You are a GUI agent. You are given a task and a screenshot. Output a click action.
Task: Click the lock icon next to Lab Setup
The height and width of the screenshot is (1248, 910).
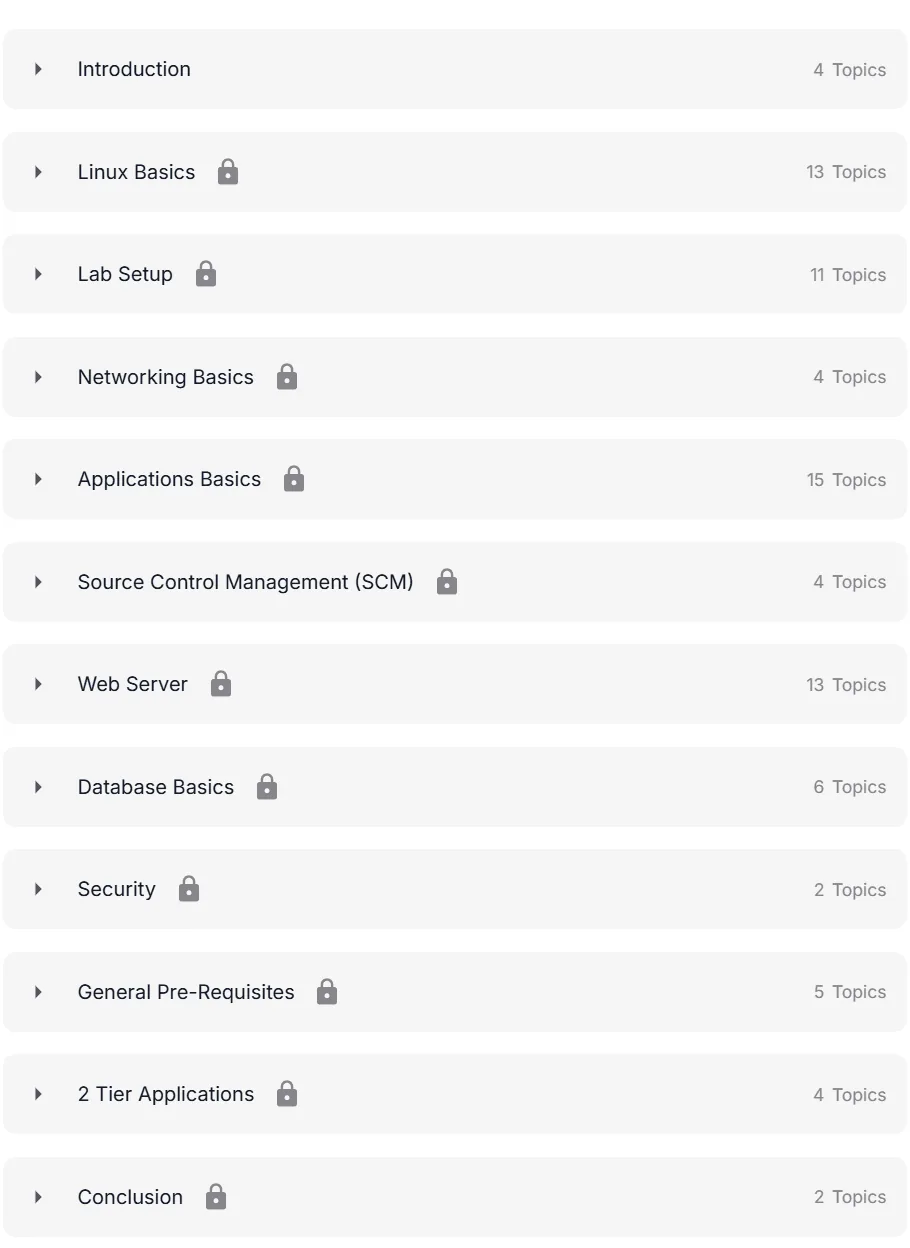pos(206,274)
